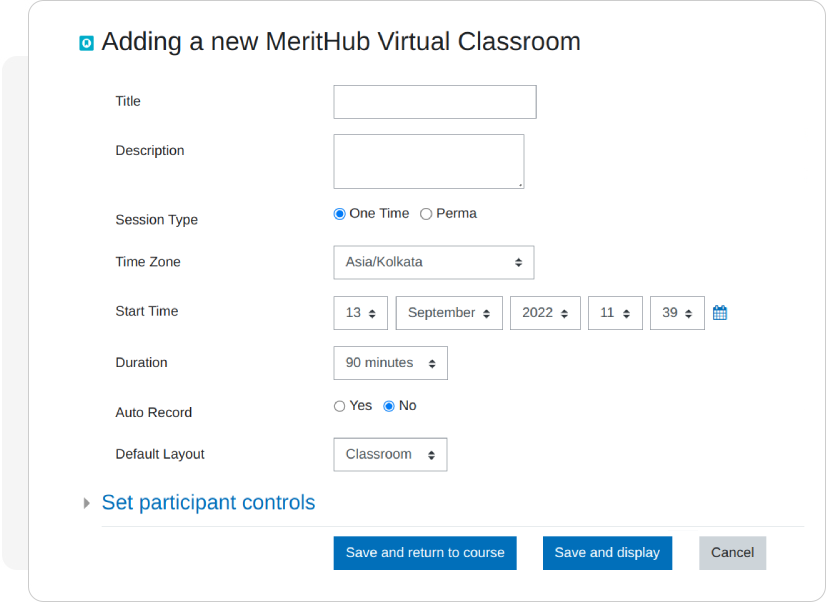This screenshot has width=826, height=602.
Task: Click the Adding a new MeritHub Virtual Classroom heading
Action: point(341,42)
